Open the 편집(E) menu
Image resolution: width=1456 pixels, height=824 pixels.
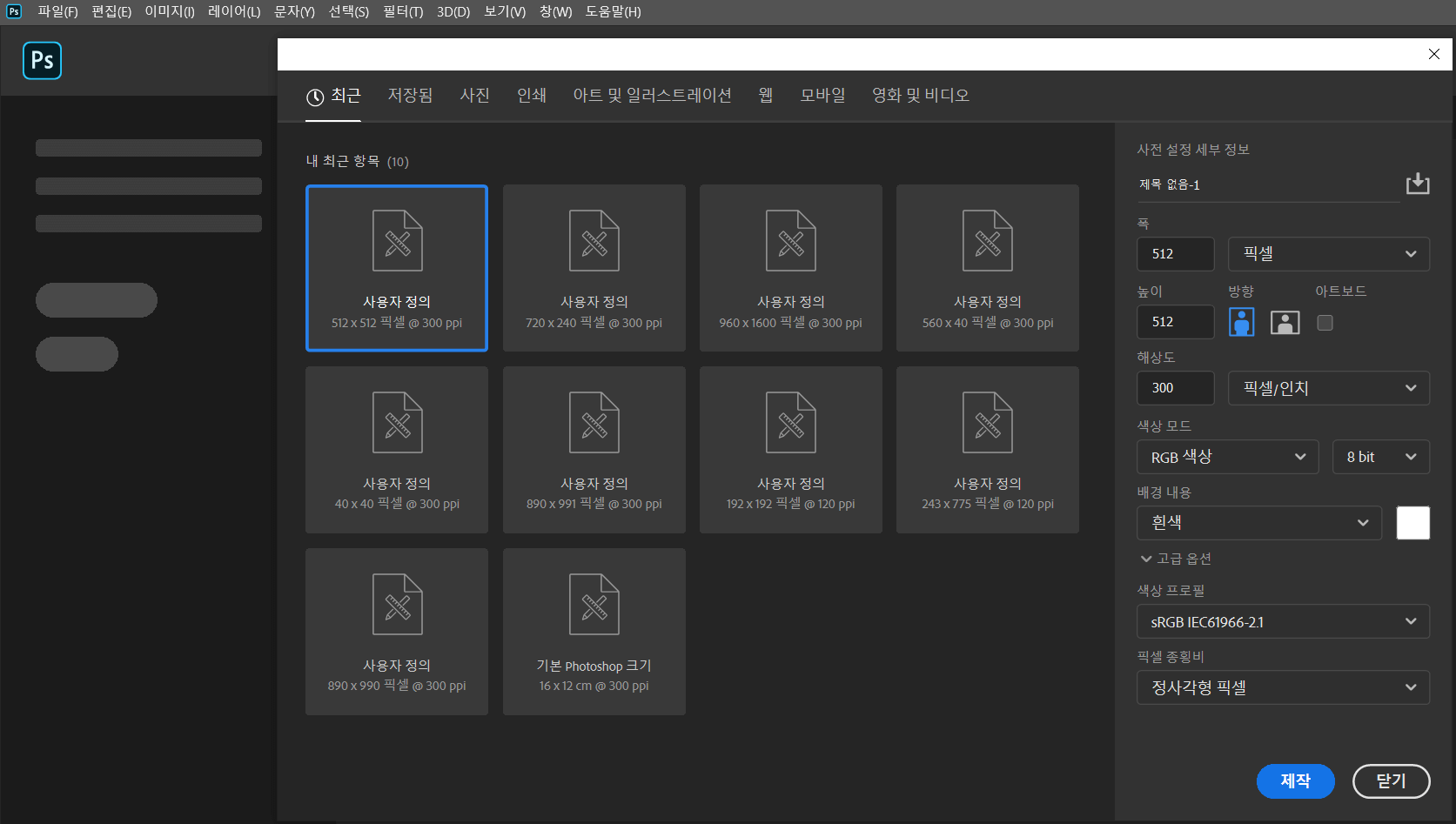[111, 11]
